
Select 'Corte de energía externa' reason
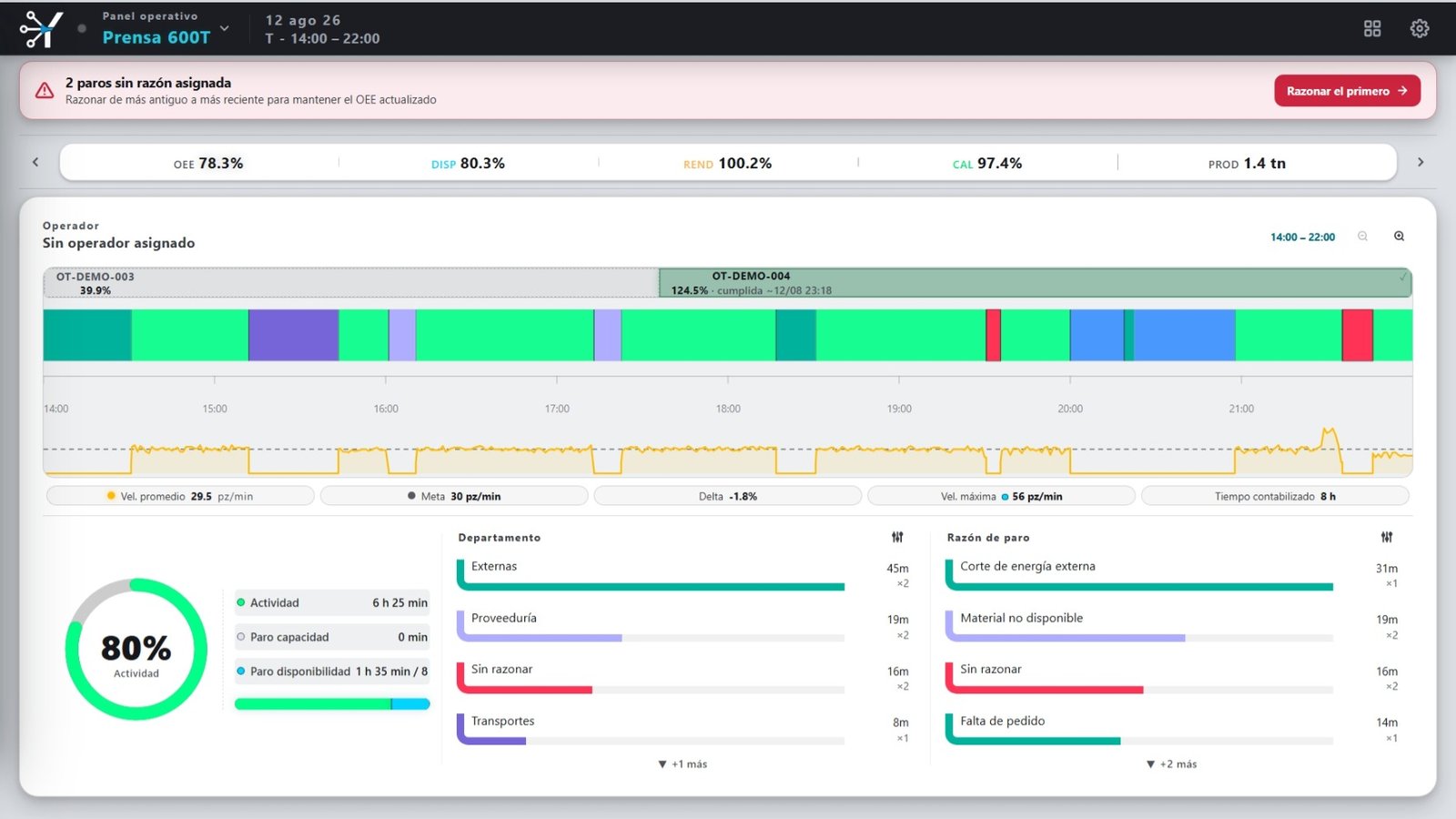[1172, 575]
